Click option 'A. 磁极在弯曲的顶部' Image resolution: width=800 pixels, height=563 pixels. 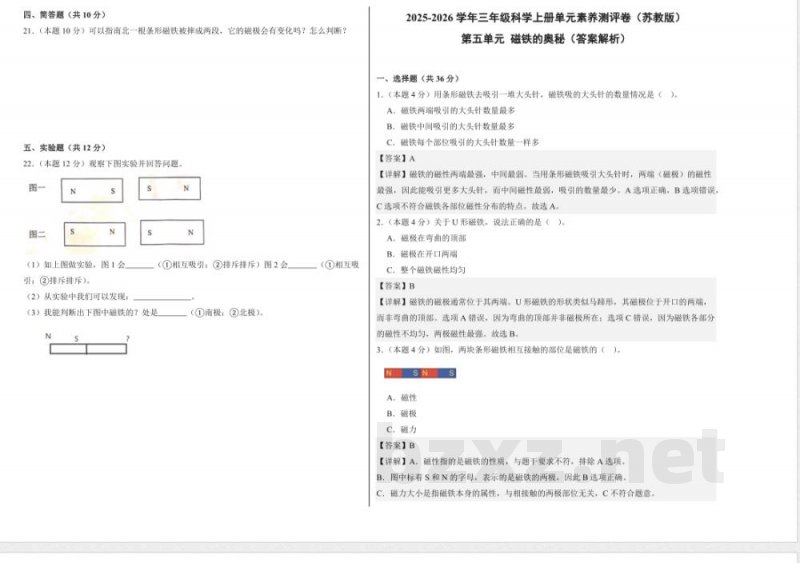click(x=427, y=238)
